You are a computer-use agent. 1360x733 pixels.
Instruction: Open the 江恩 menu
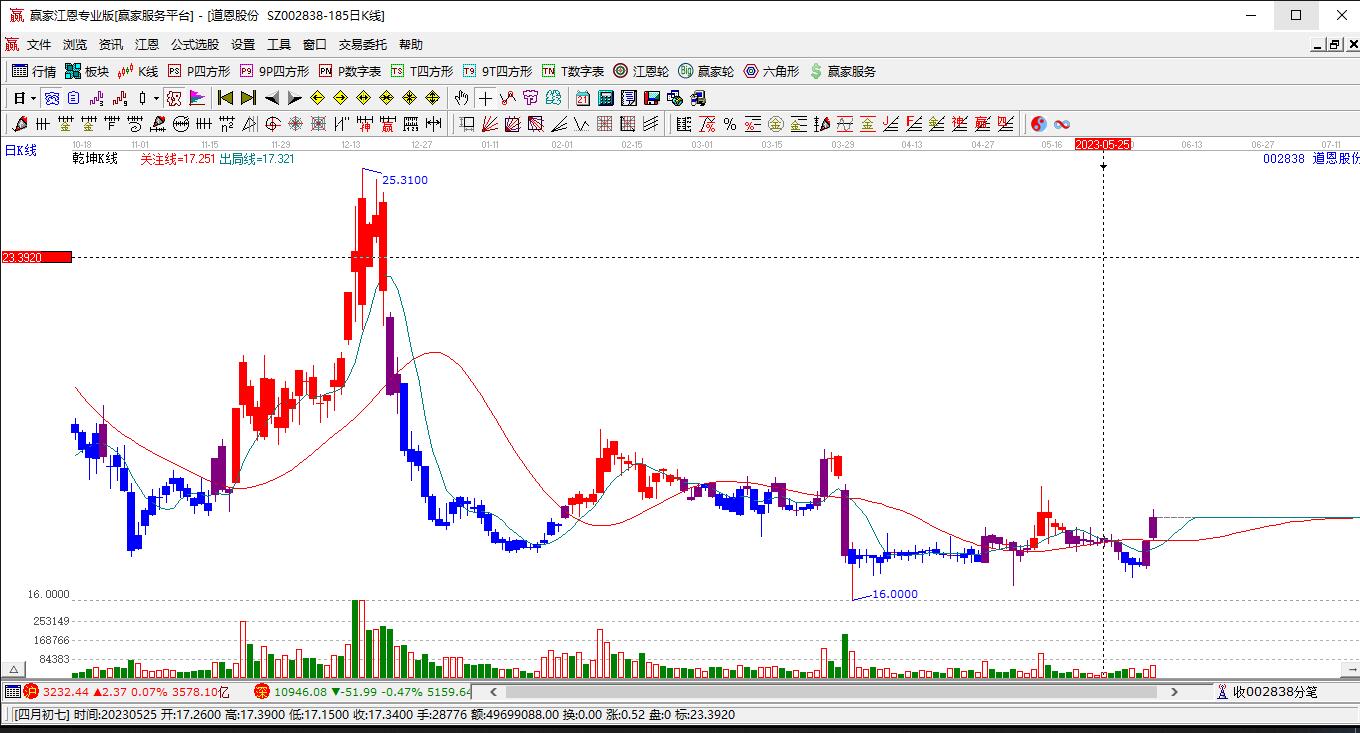coord(147,44)
